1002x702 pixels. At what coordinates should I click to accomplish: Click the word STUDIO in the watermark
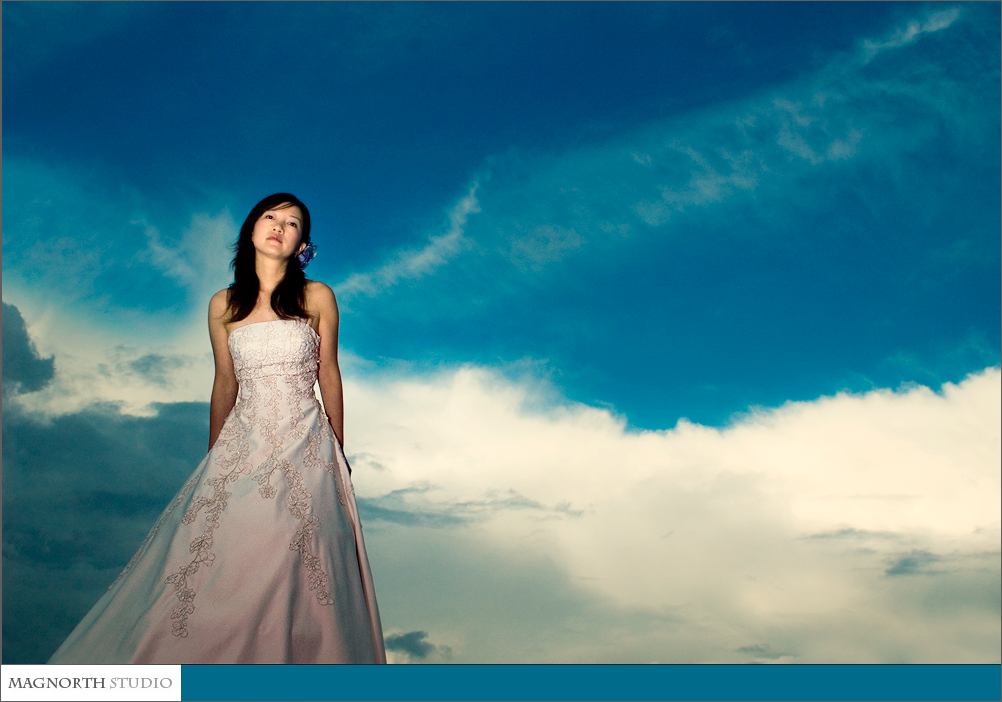pyautogui.click(x=141, y=683)
